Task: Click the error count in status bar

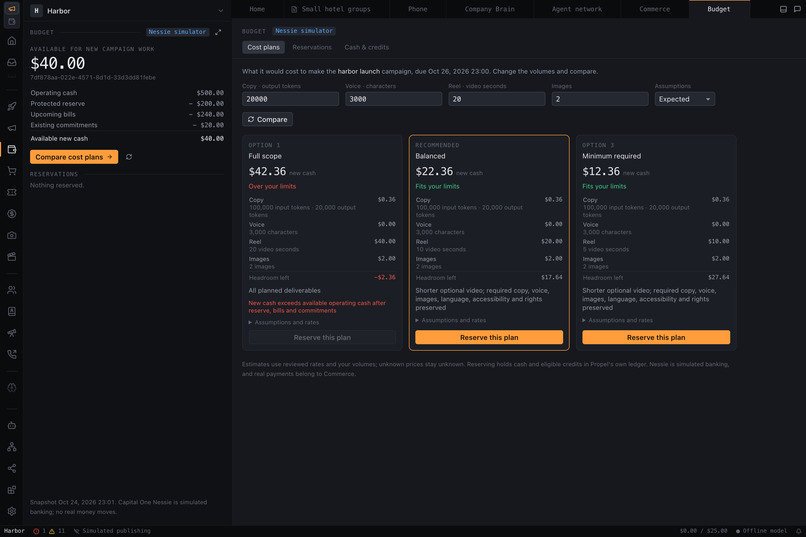Action: pos(40,531)
